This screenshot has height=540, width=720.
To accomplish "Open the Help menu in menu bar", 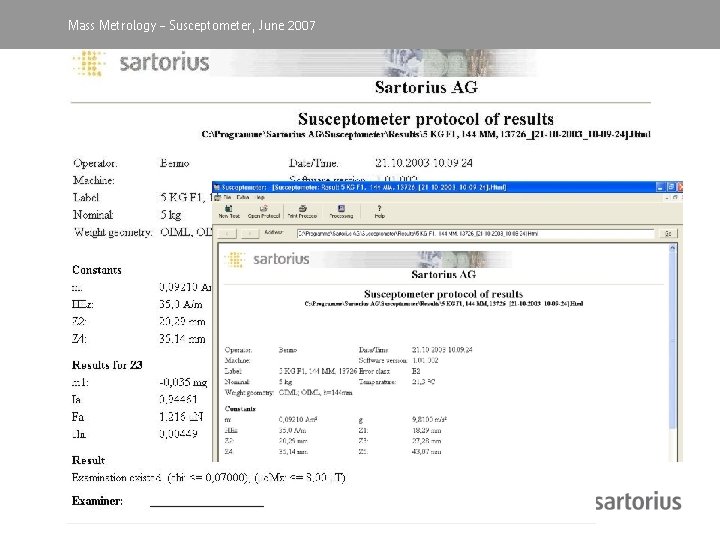I will click(x=260, y=197).
